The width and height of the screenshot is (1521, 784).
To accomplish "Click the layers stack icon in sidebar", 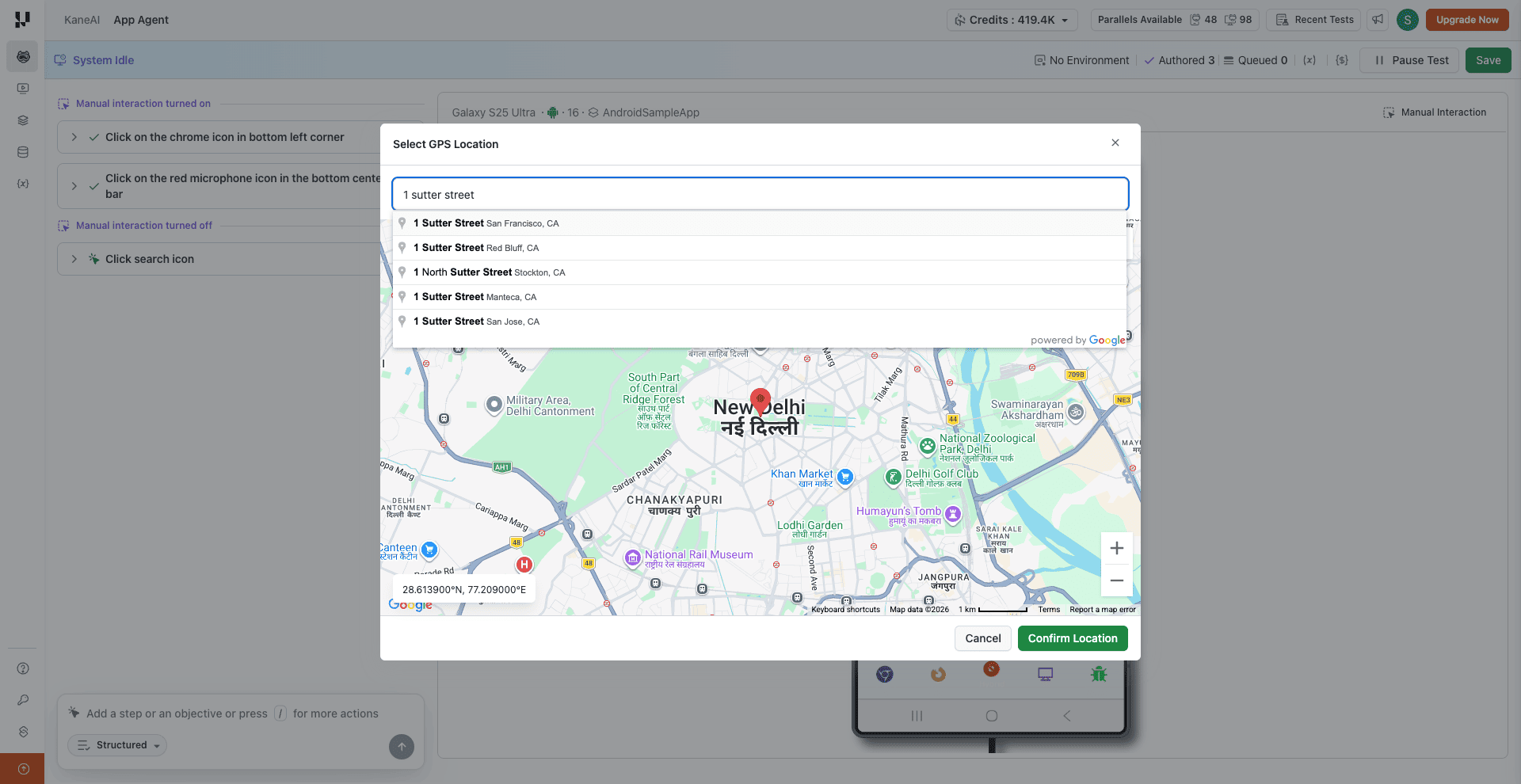I will [22, 120].
